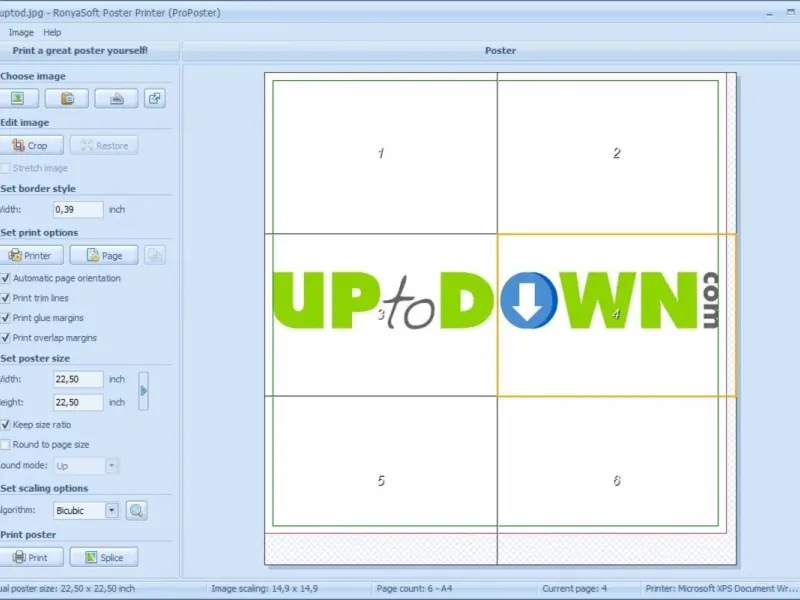Click the 'Image scaling: 14,9 x 14,9' status

[264, 588]
